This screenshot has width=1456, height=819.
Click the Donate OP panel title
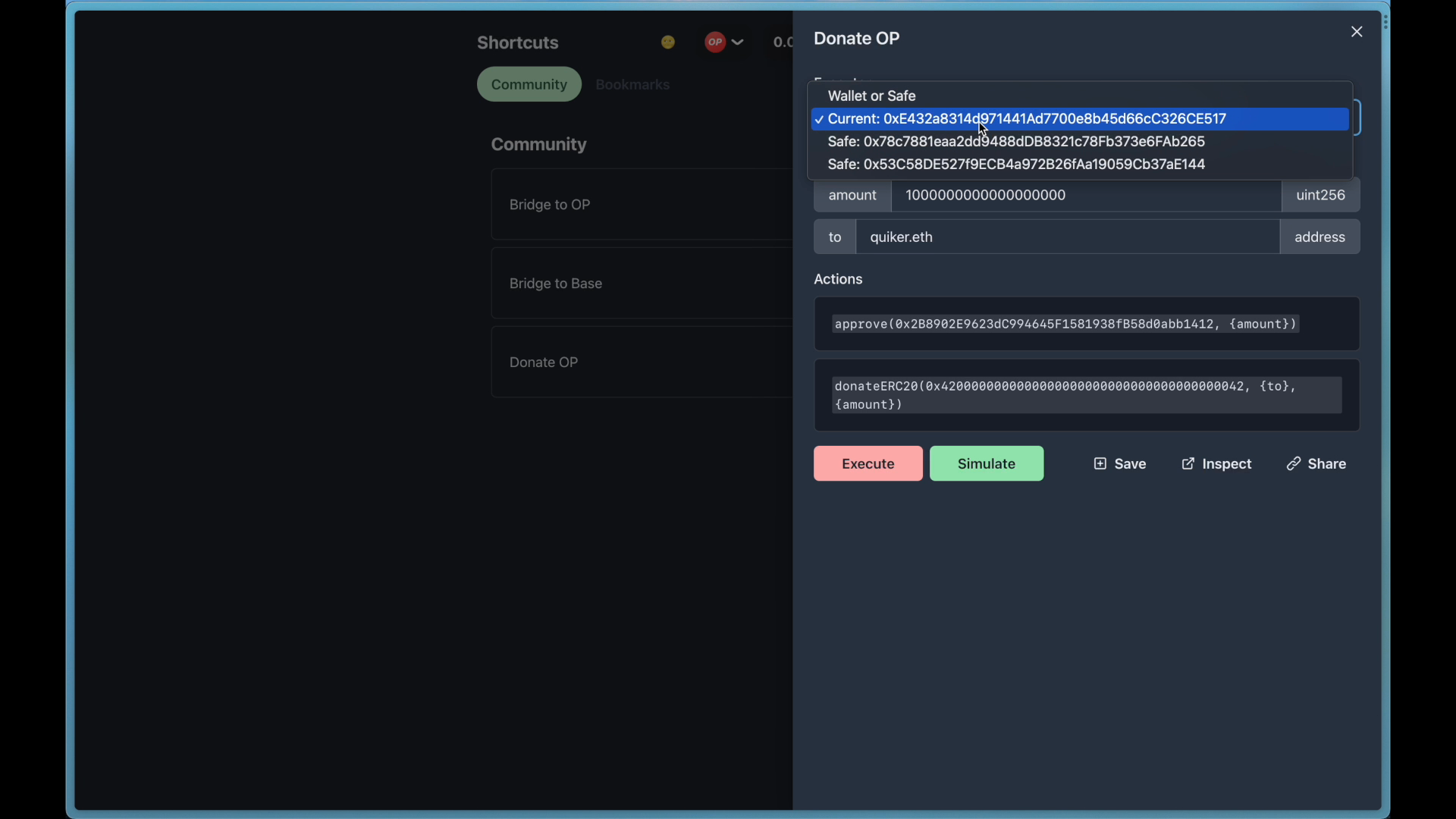pyautogui.click(x=857, y=38)
